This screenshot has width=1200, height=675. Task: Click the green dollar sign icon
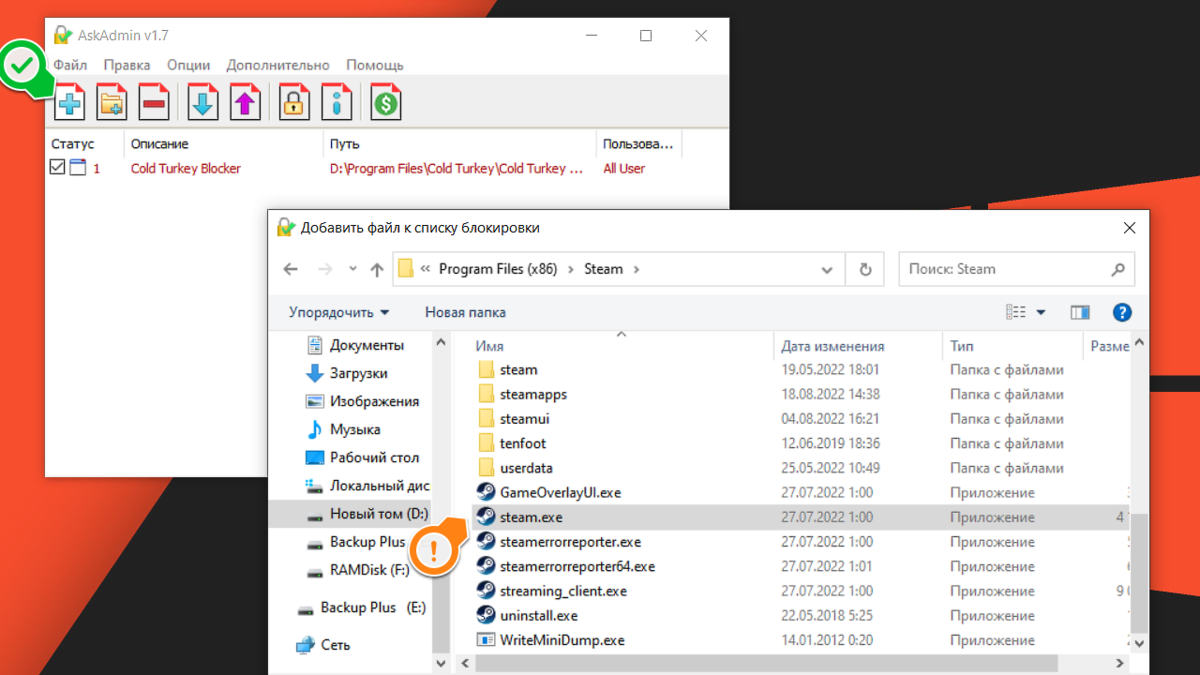point(386,102)
